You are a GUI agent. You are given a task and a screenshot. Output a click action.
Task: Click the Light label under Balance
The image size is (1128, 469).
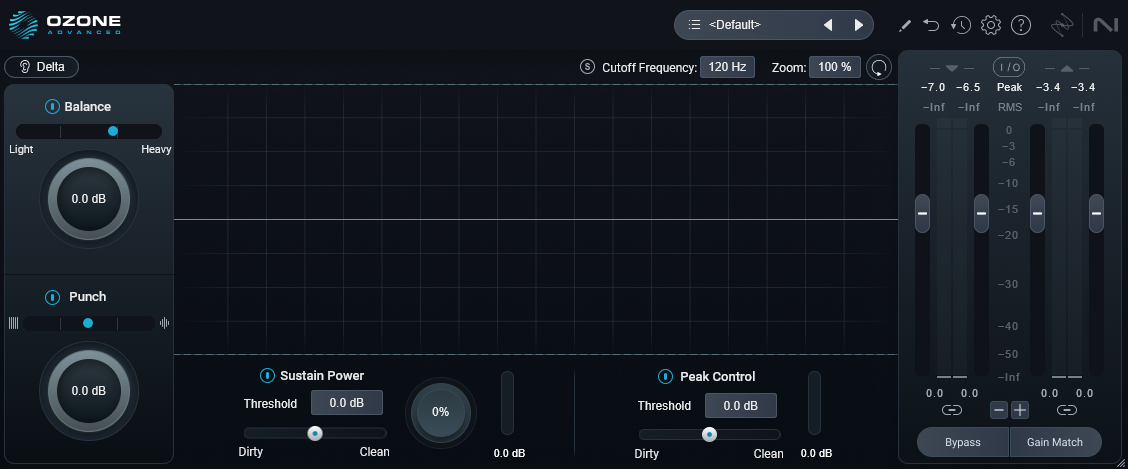(21, 150)
